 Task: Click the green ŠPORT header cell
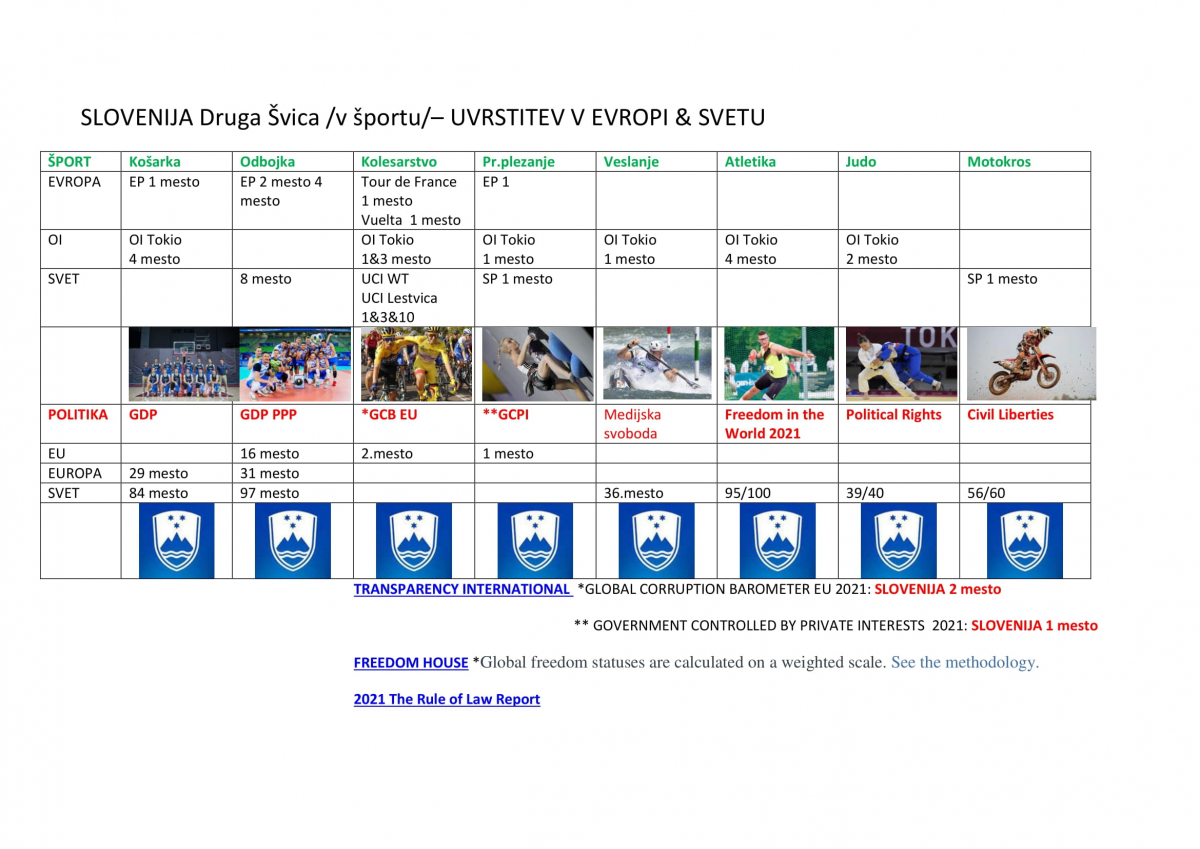pyautogui.click(x=69, y=161)
